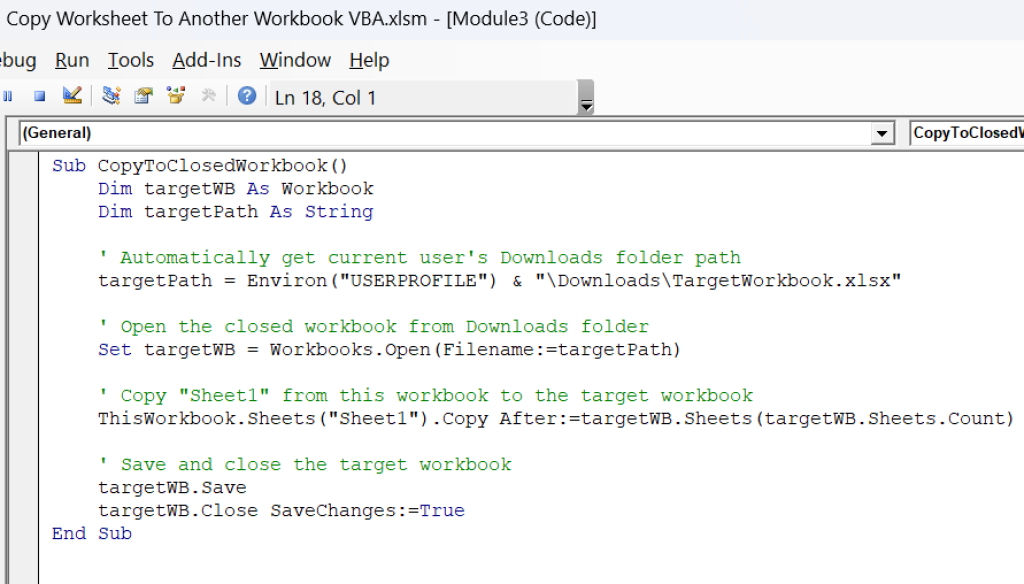Open the Add-Ins menu

(x=206, y=60)
